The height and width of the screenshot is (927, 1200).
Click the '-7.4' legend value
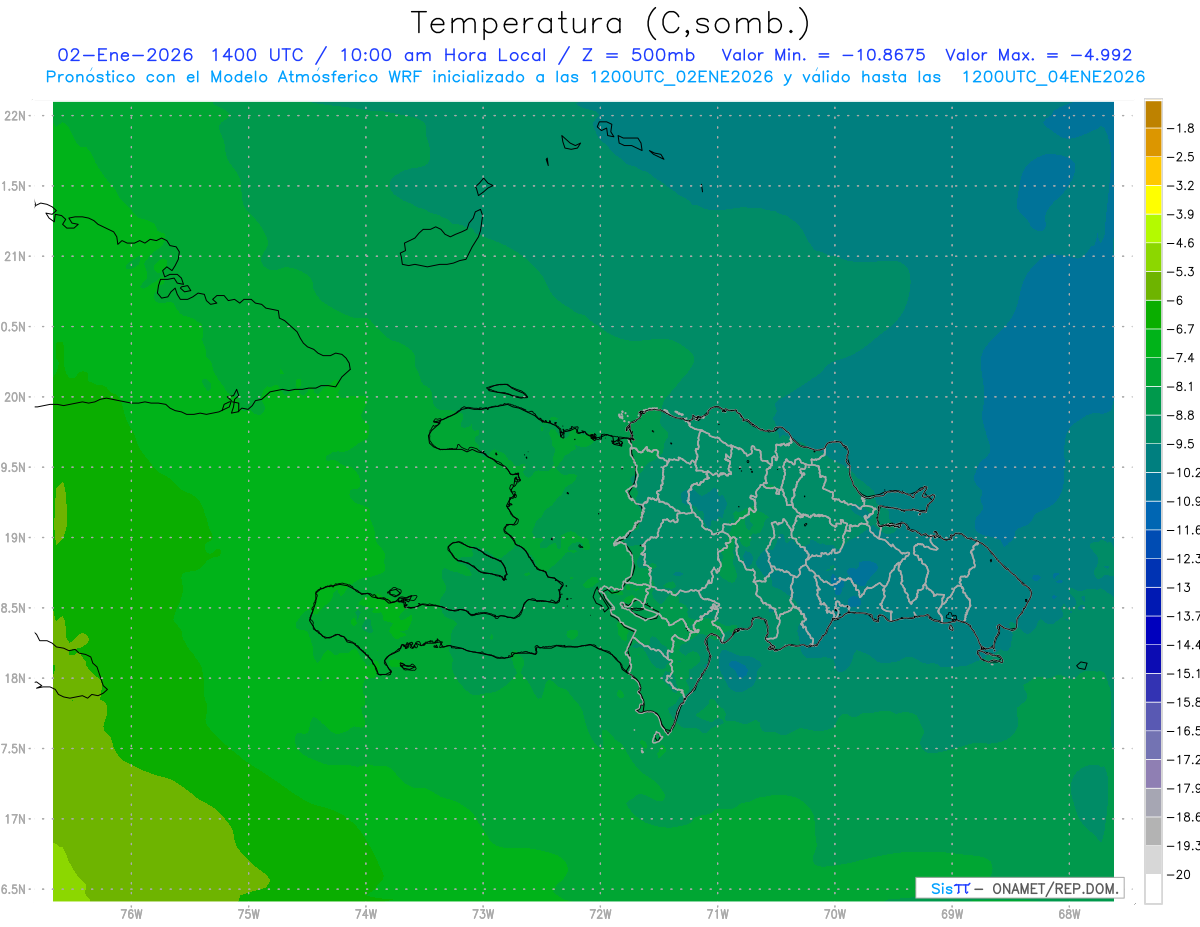point(1182,357)
